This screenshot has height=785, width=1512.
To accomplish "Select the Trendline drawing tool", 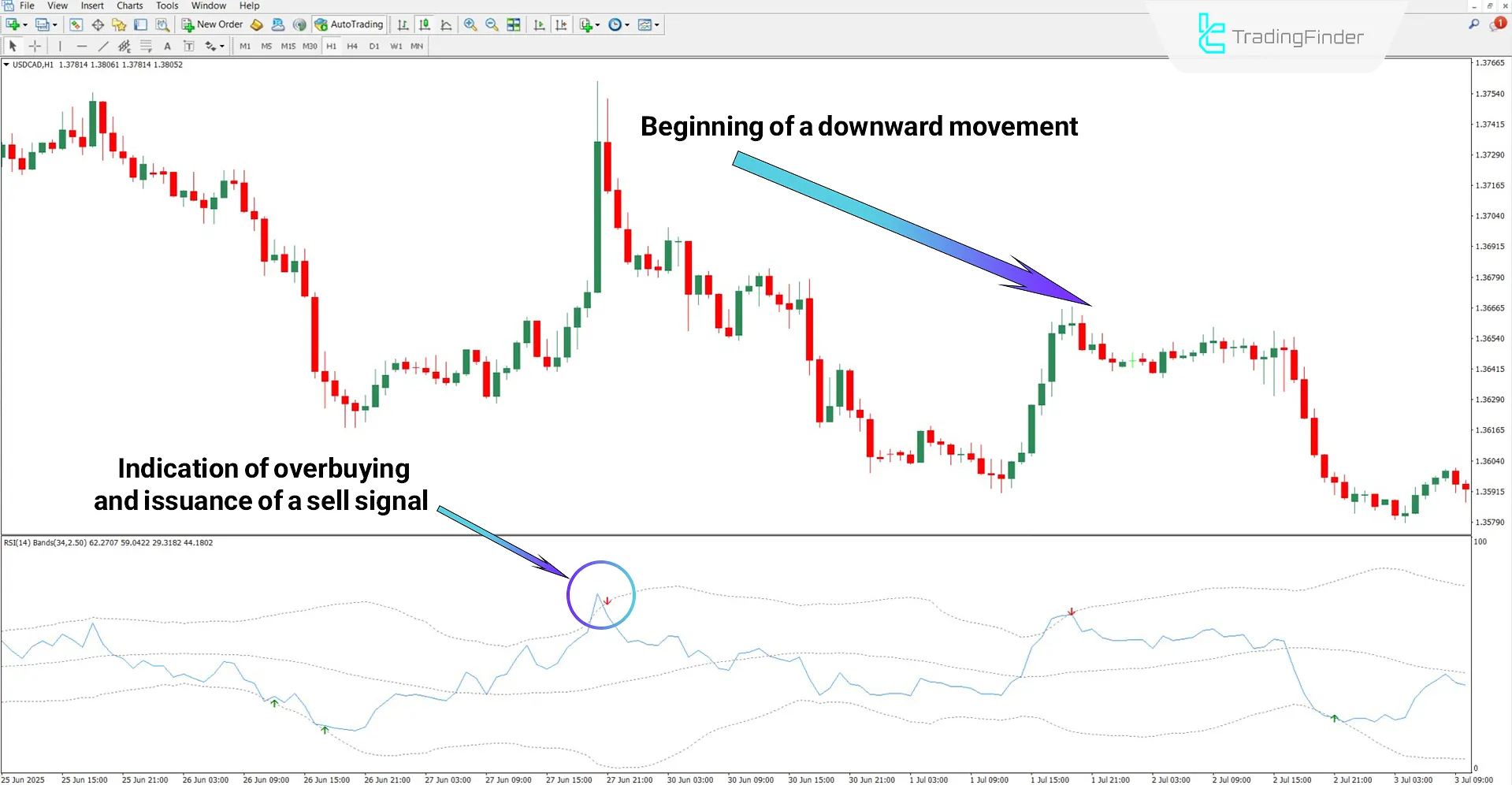I will (103, 46).
